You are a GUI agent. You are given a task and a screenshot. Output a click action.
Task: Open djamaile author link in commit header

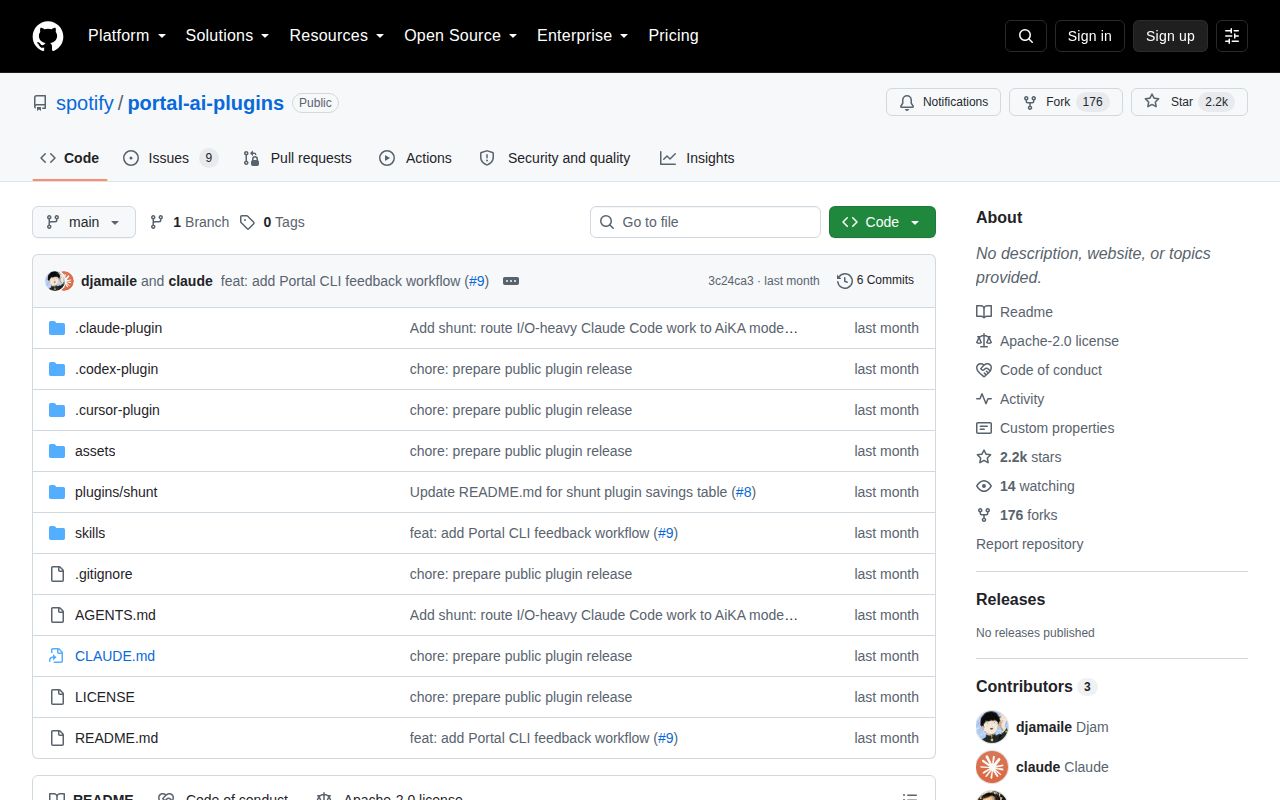click(x=109, y=281)
